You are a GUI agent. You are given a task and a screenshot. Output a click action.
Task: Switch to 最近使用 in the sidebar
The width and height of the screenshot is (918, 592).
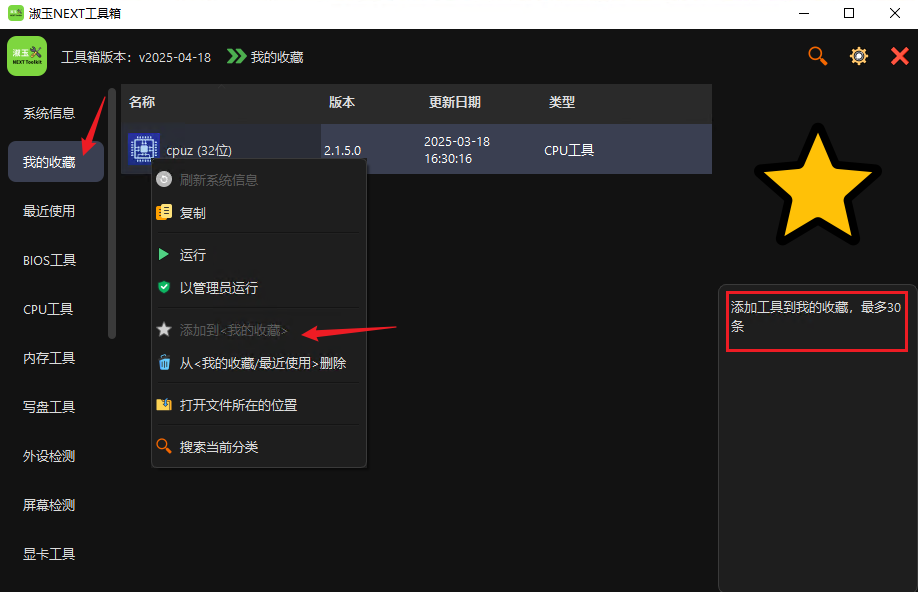[x=49, y=211]
